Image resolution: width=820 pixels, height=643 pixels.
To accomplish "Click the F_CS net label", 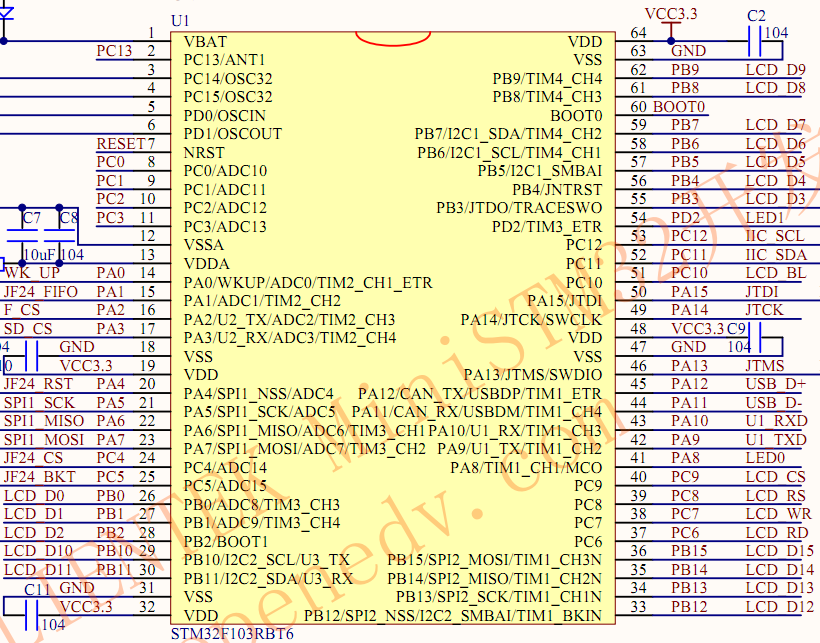I will point(22,310).
